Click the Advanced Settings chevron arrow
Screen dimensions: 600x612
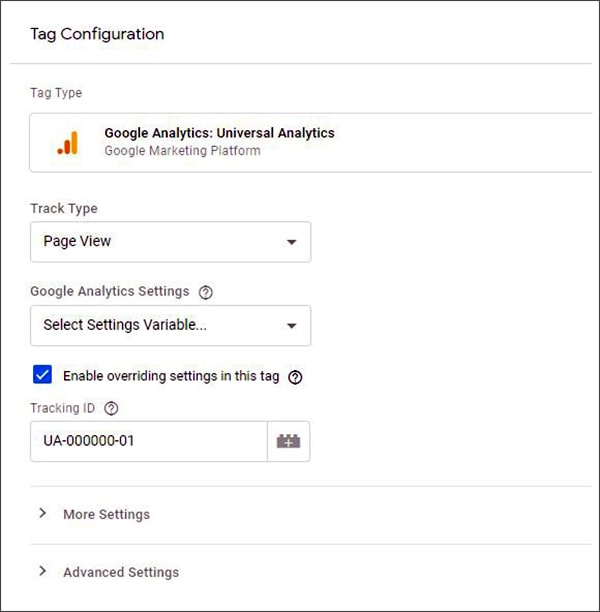(43, 571)
